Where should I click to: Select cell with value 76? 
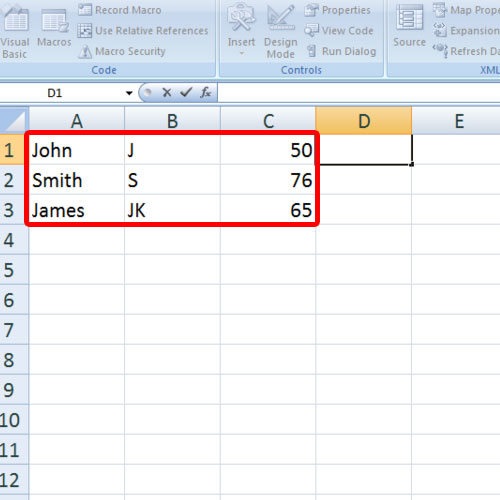[x=268, y=180]
